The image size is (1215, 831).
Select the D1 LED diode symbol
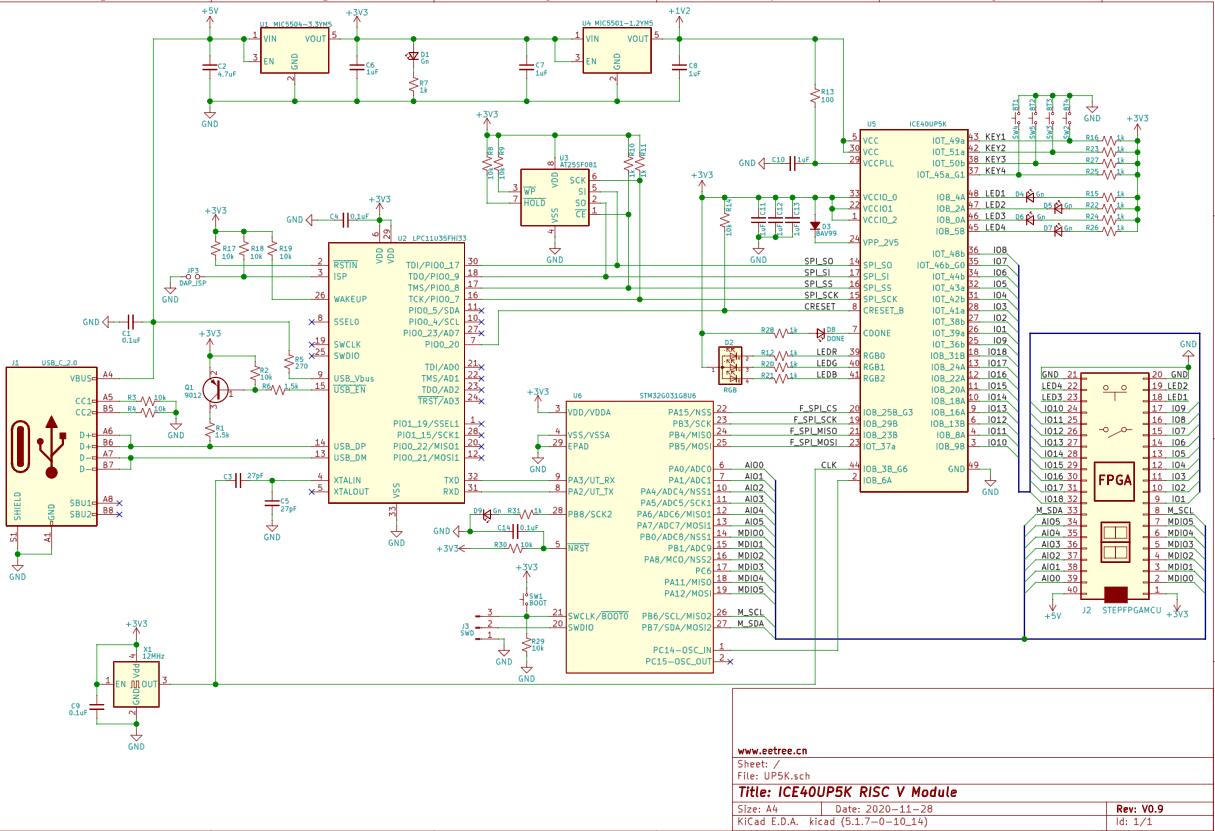click(x=413, y=57)
